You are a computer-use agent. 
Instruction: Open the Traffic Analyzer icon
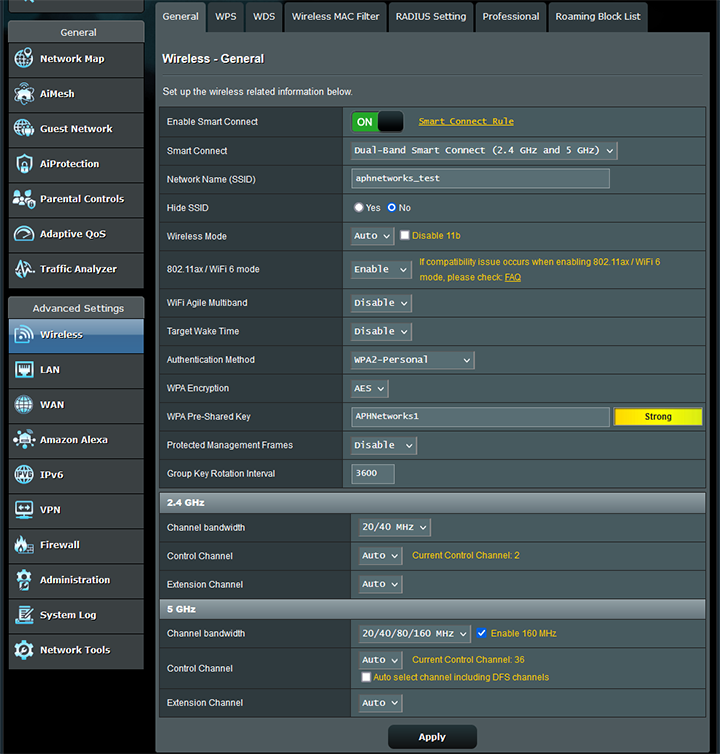tap(24, 269)
